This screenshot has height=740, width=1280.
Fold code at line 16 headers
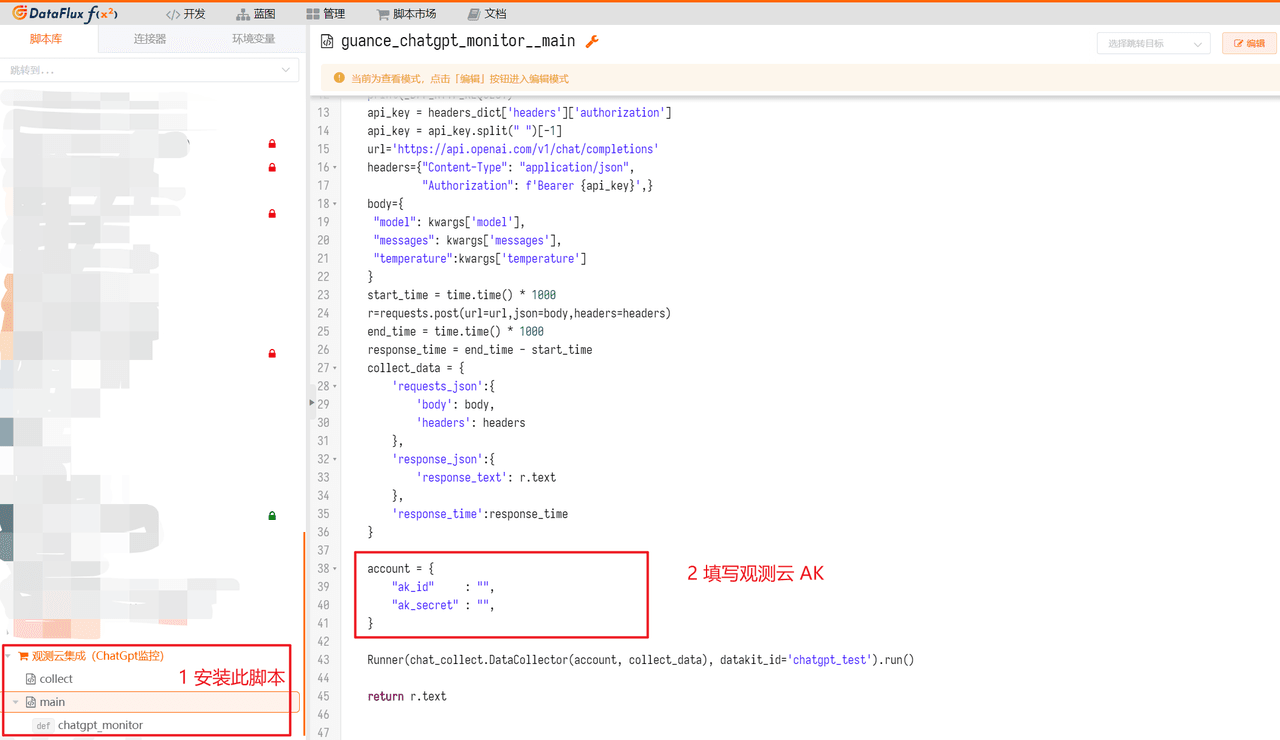coord(334,168)
